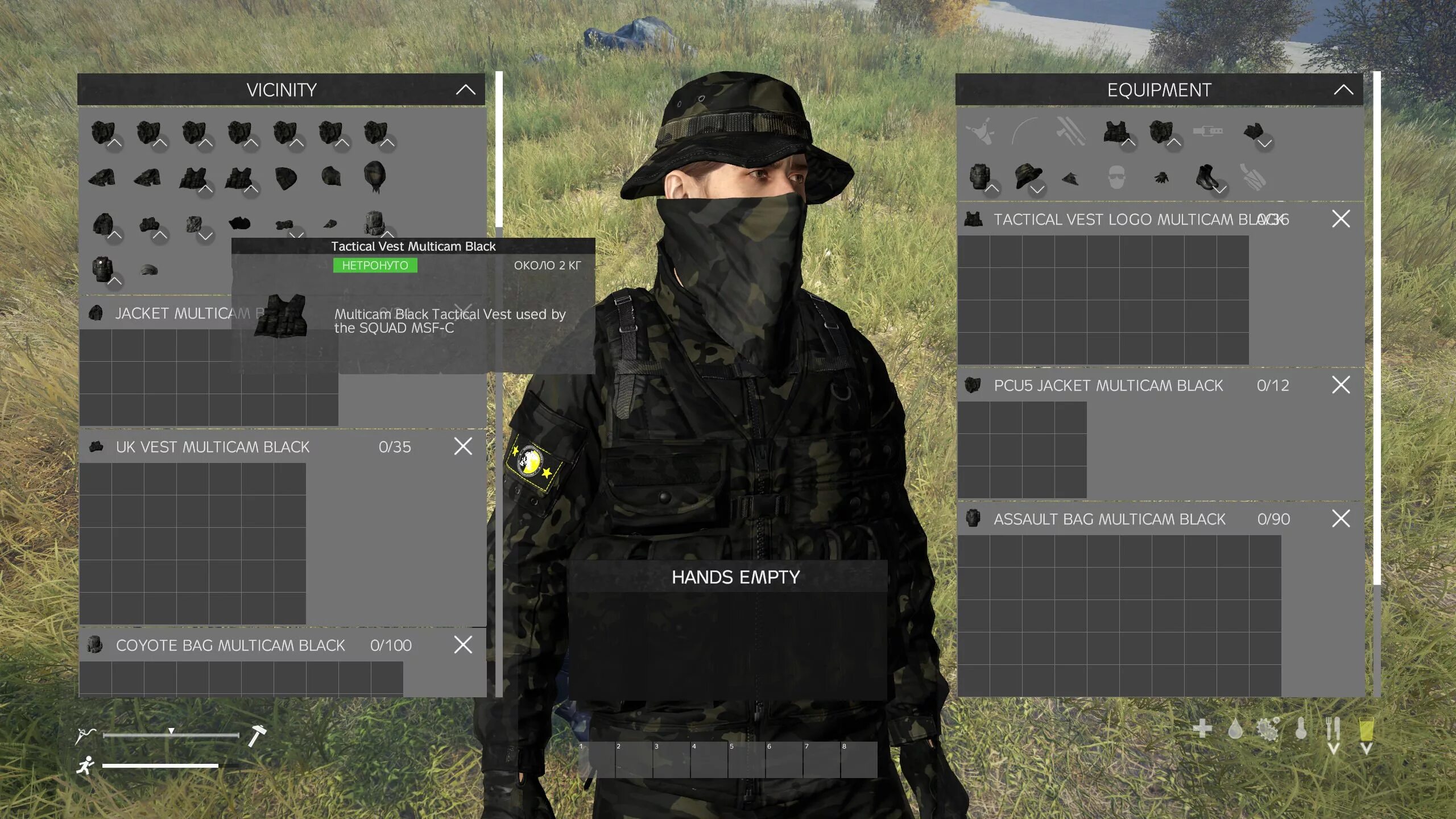The width and height of the screenshot is (1456, 819).
Task: Click the empty eyewear slot icon
Action: (1116, 177)
